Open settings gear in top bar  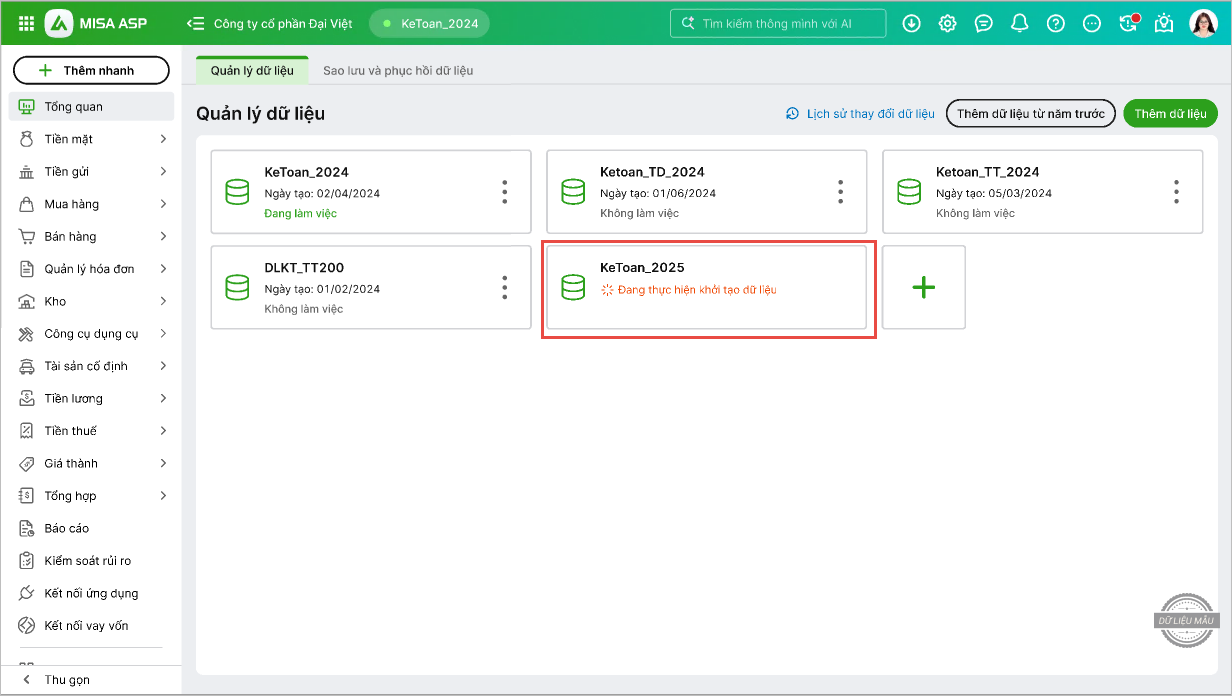[947, 23]
